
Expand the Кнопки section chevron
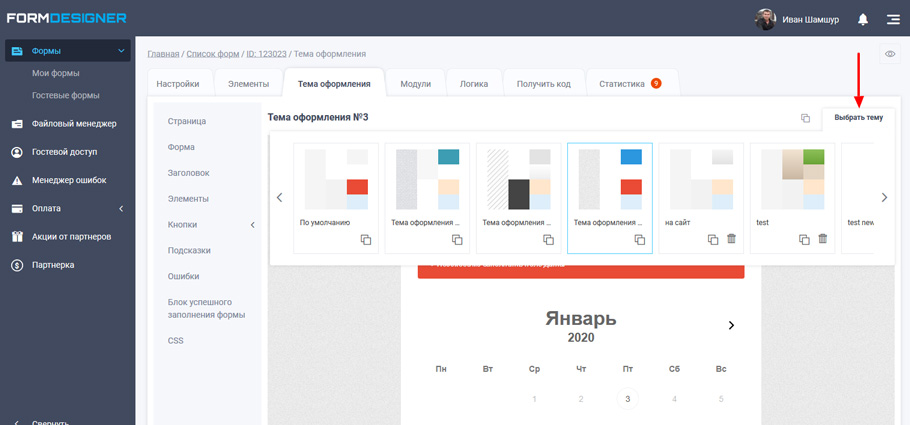252,225
